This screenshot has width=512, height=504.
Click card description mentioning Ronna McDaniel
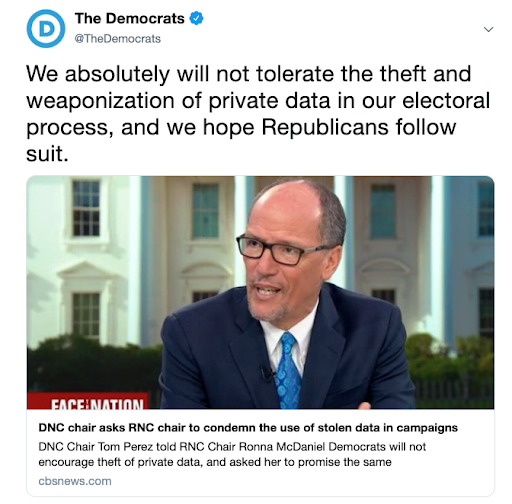(x=232, y=454)
